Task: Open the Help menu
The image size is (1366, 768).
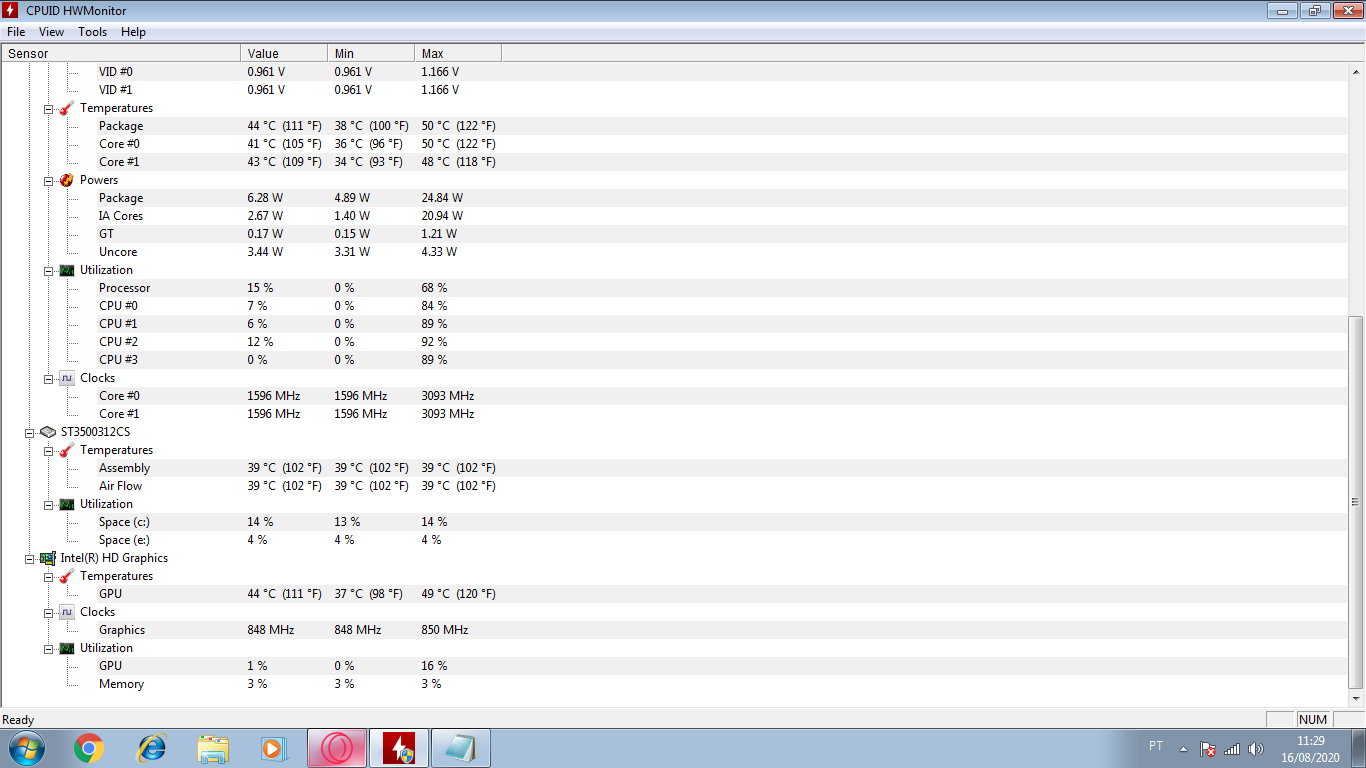Action: click(133, 32)
